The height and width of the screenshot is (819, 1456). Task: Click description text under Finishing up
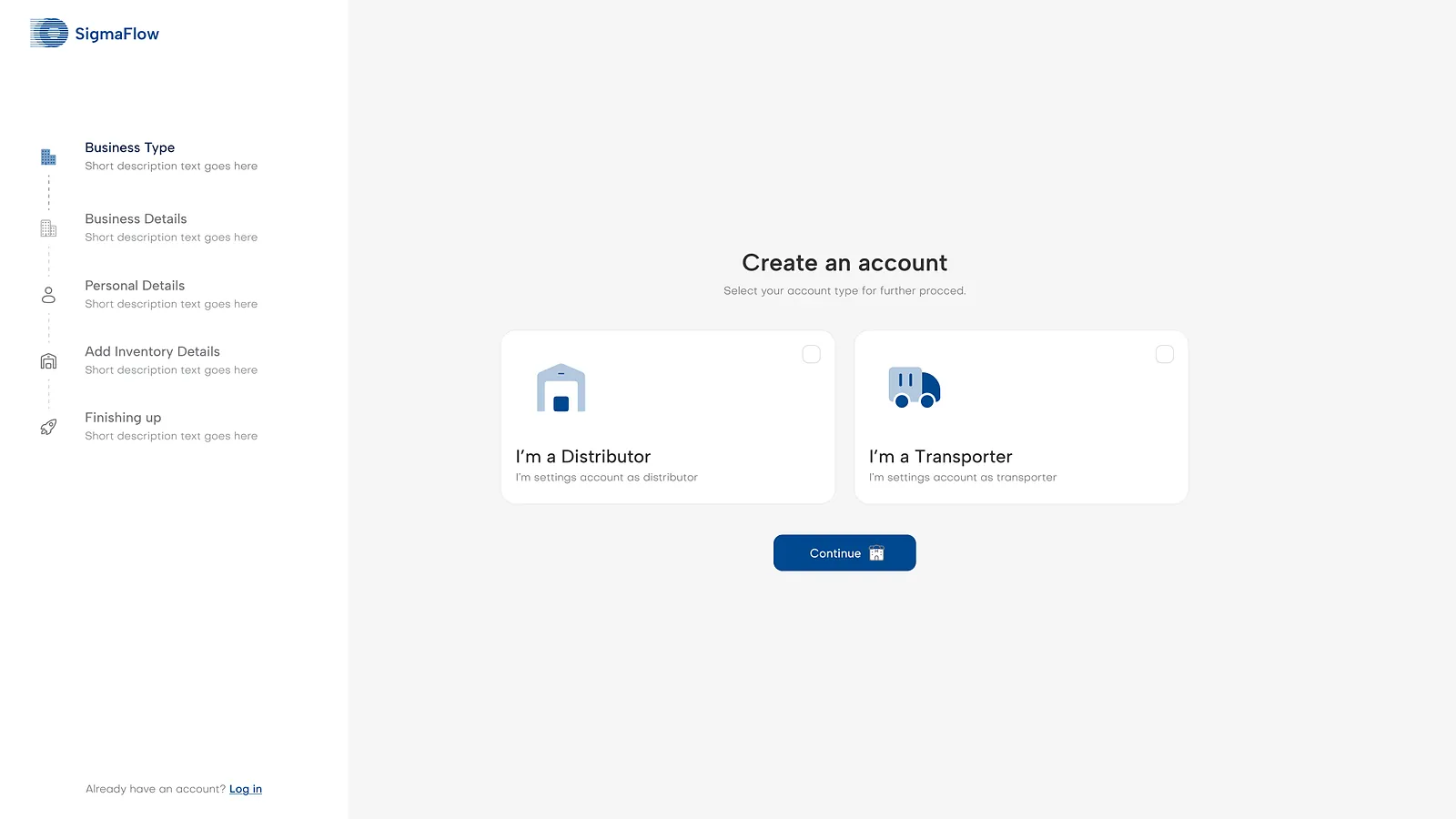point(171,436)
